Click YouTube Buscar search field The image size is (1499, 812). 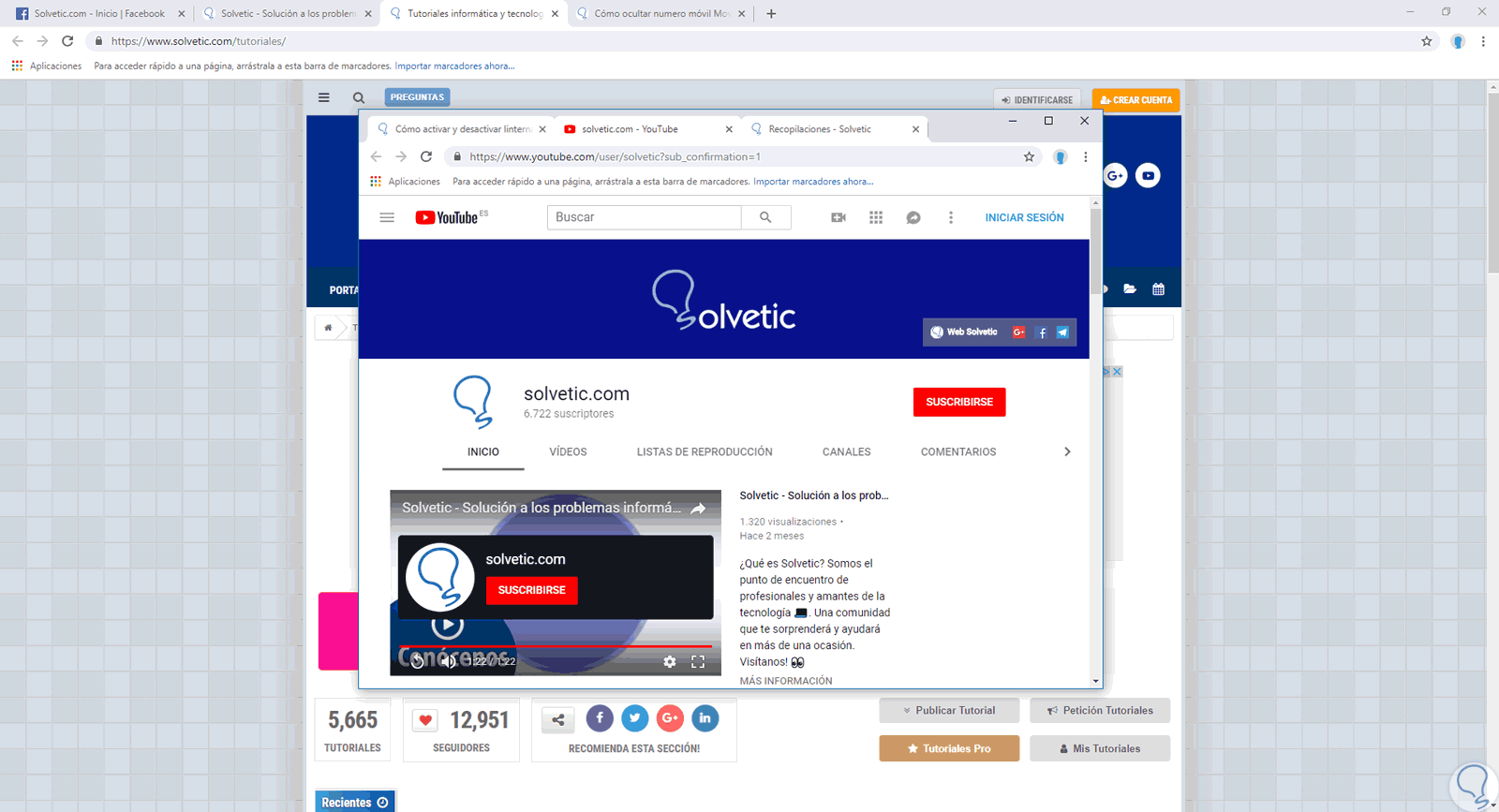click(645, 217)
